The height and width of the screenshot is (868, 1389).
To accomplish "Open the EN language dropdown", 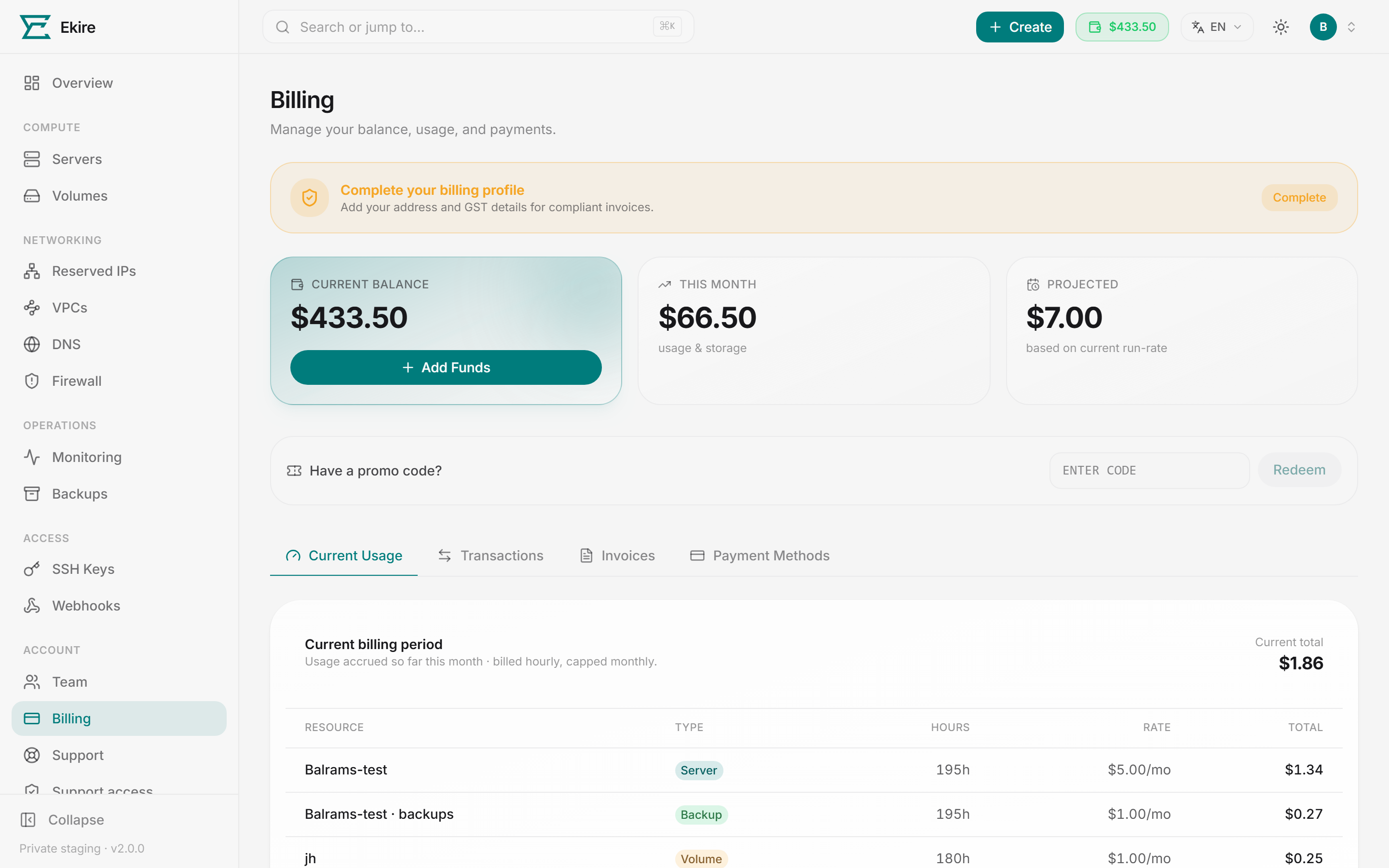I will click(x=1217, y=27).
